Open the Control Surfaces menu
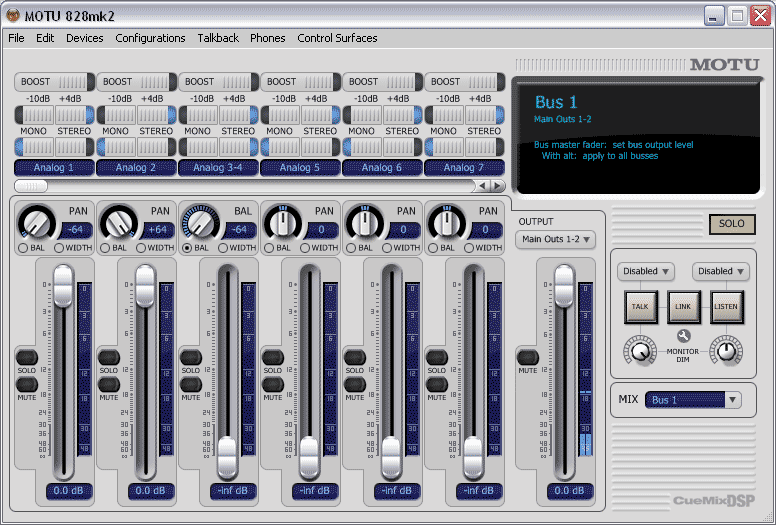Screen dimensions: 776x525 tap(338, 38)
